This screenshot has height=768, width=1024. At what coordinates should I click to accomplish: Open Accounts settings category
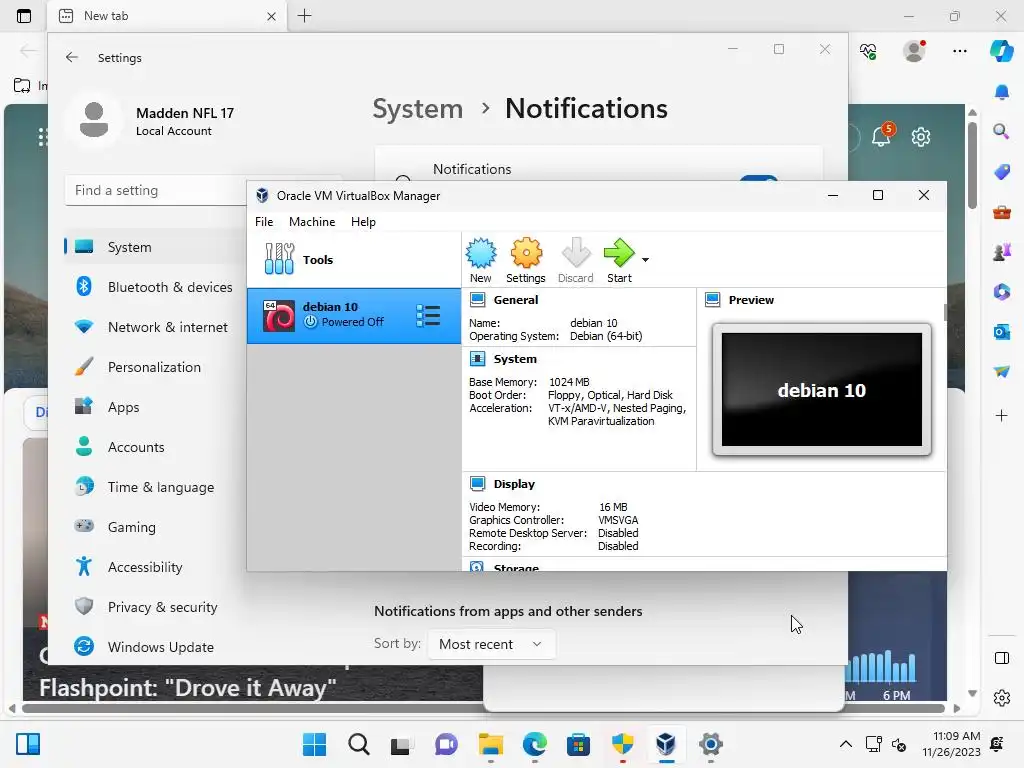point(155,447)
